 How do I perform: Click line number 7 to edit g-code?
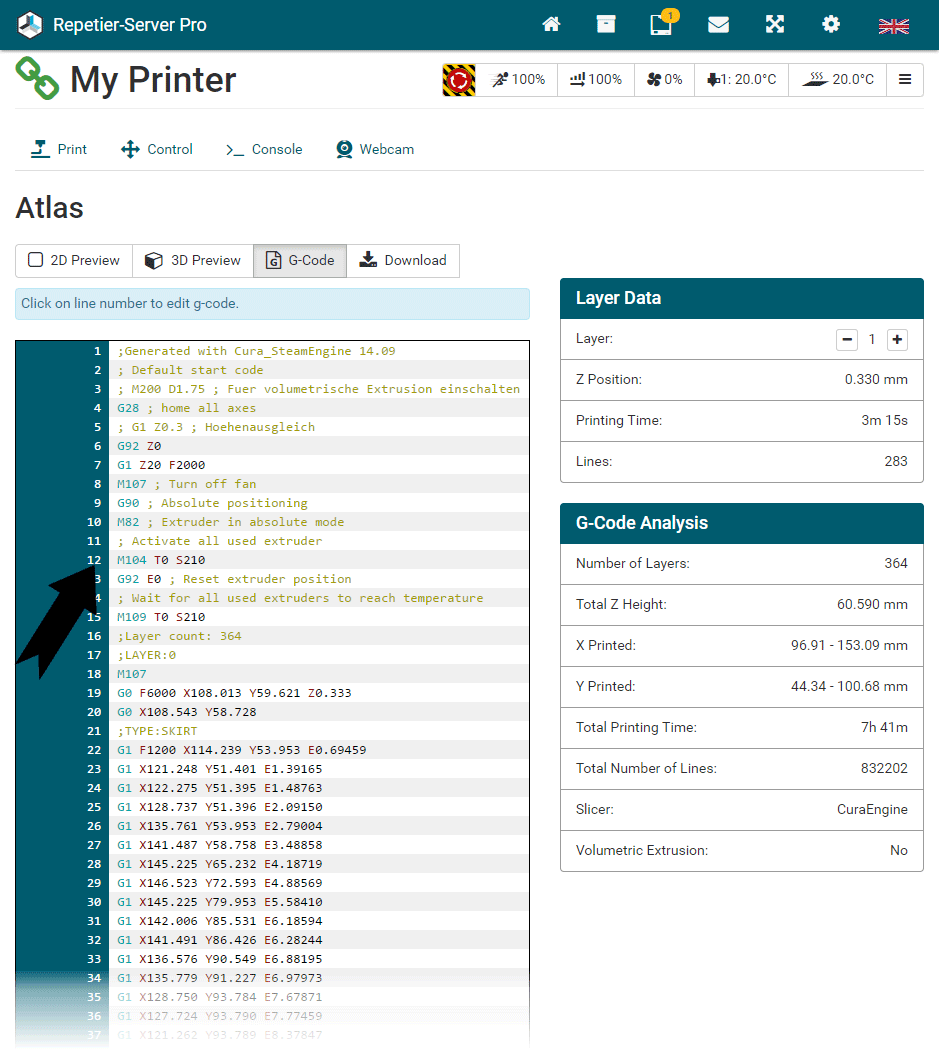97,465
